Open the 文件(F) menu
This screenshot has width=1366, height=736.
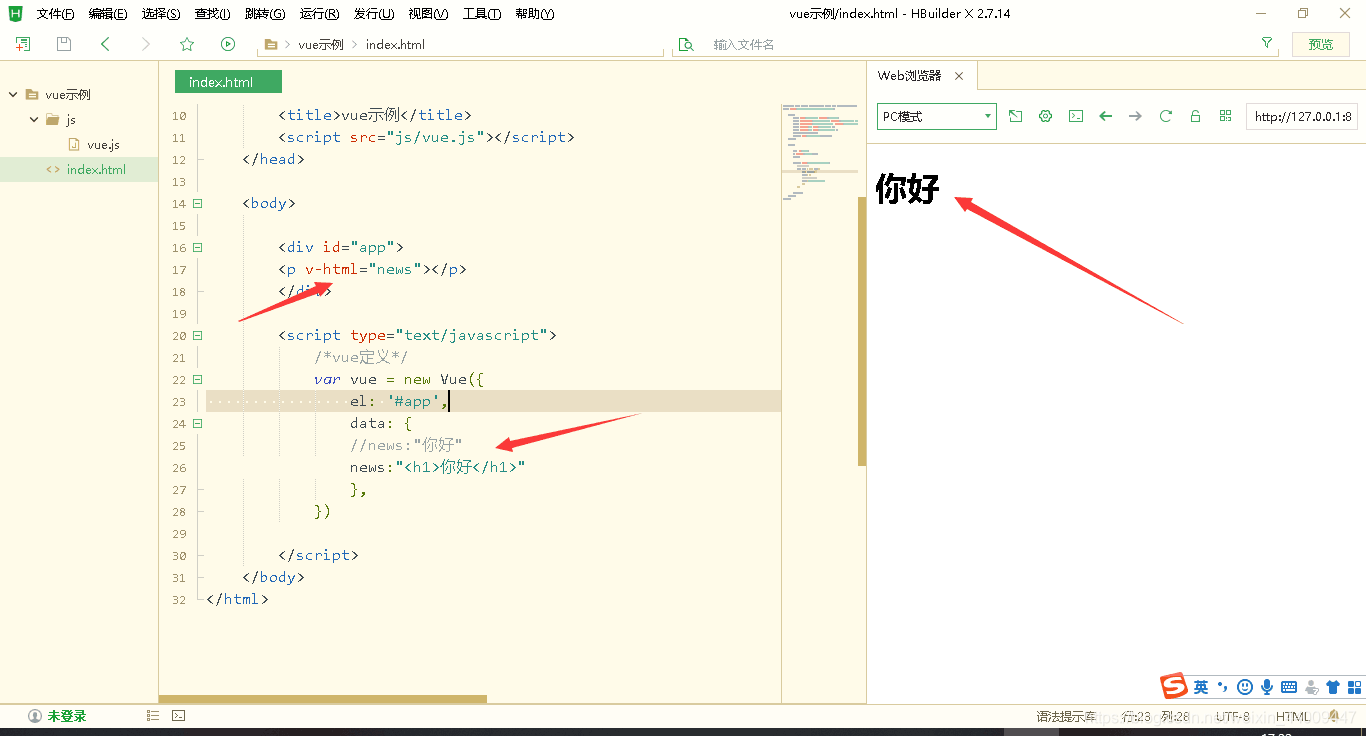coord(55,14)
